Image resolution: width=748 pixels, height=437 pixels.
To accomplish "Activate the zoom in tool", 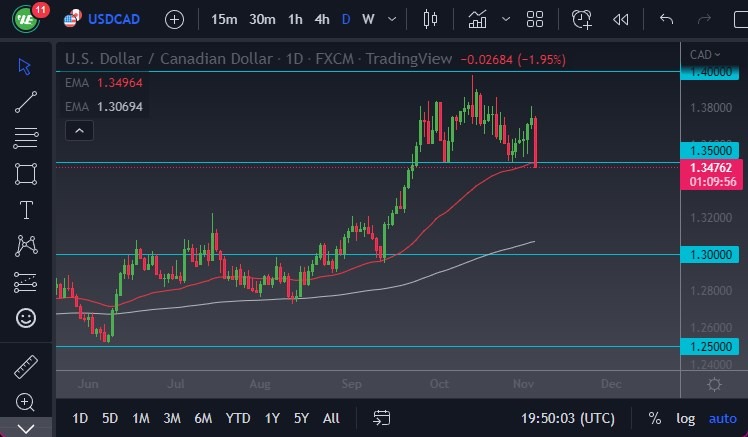I will click(25, 402).
